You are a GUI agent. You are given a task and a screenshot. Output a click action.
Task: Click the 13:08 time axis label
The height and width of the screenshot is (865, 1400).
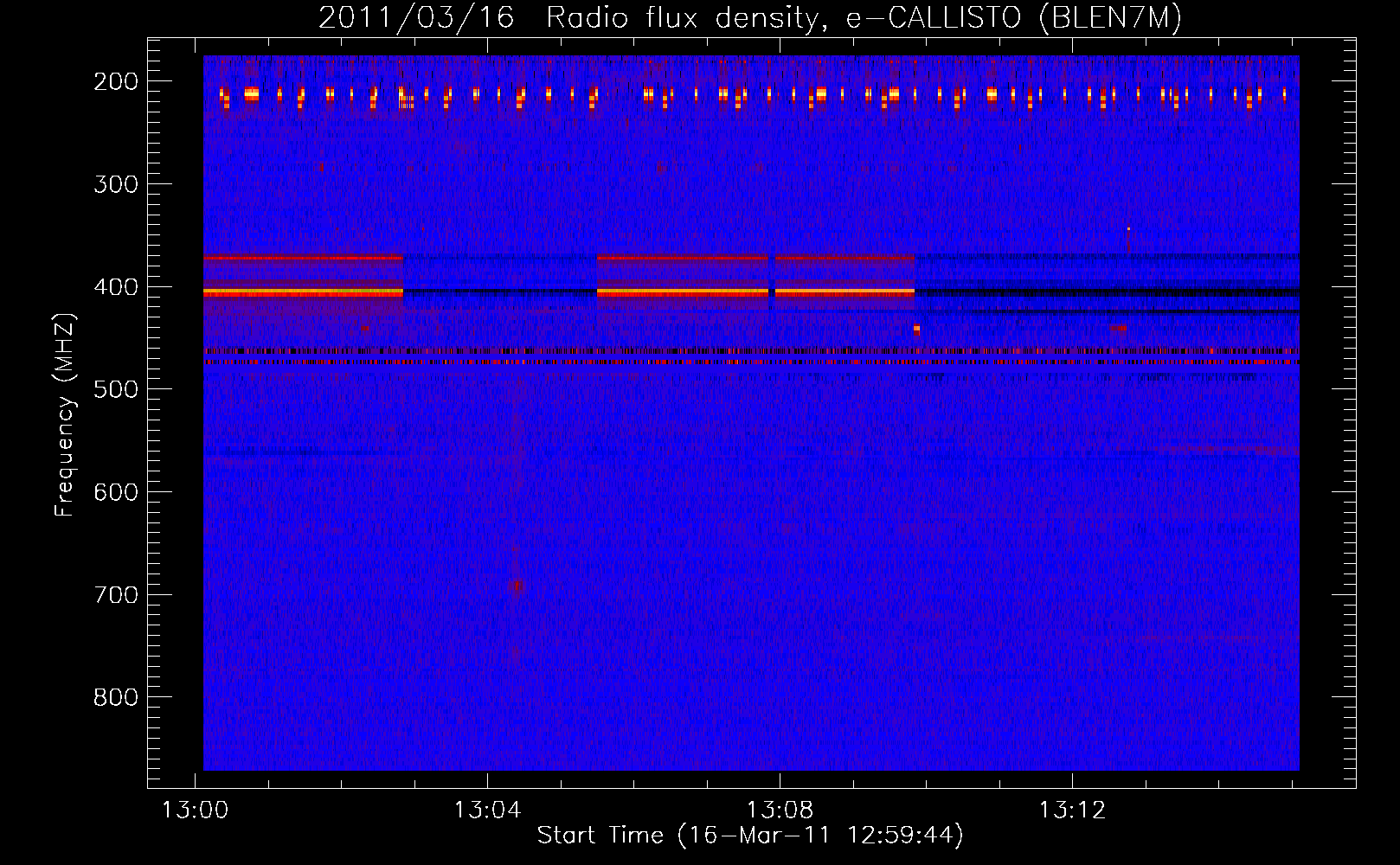[x=780, y=811]
